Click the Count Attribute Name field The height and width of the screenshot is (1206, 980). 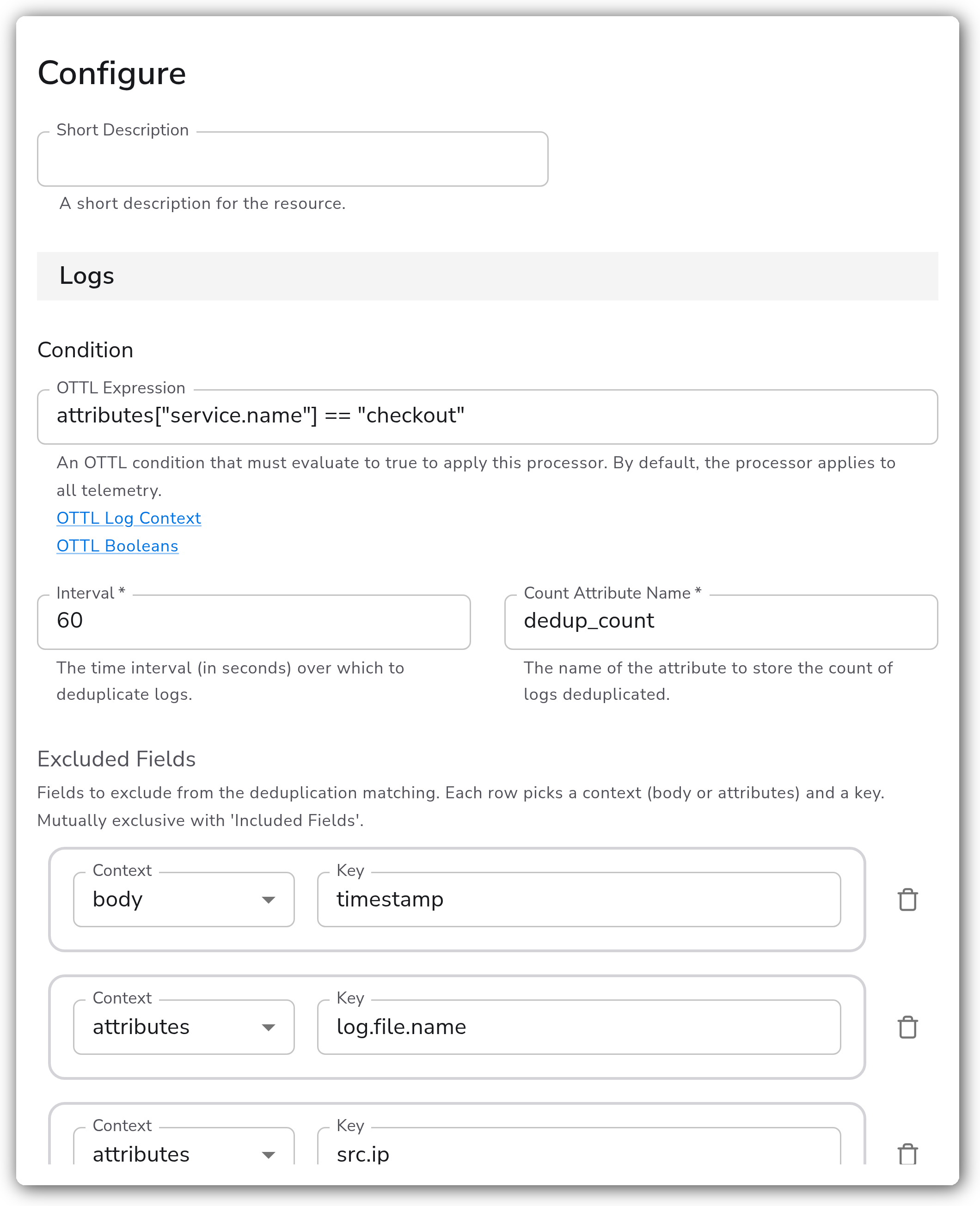(721, 622)
